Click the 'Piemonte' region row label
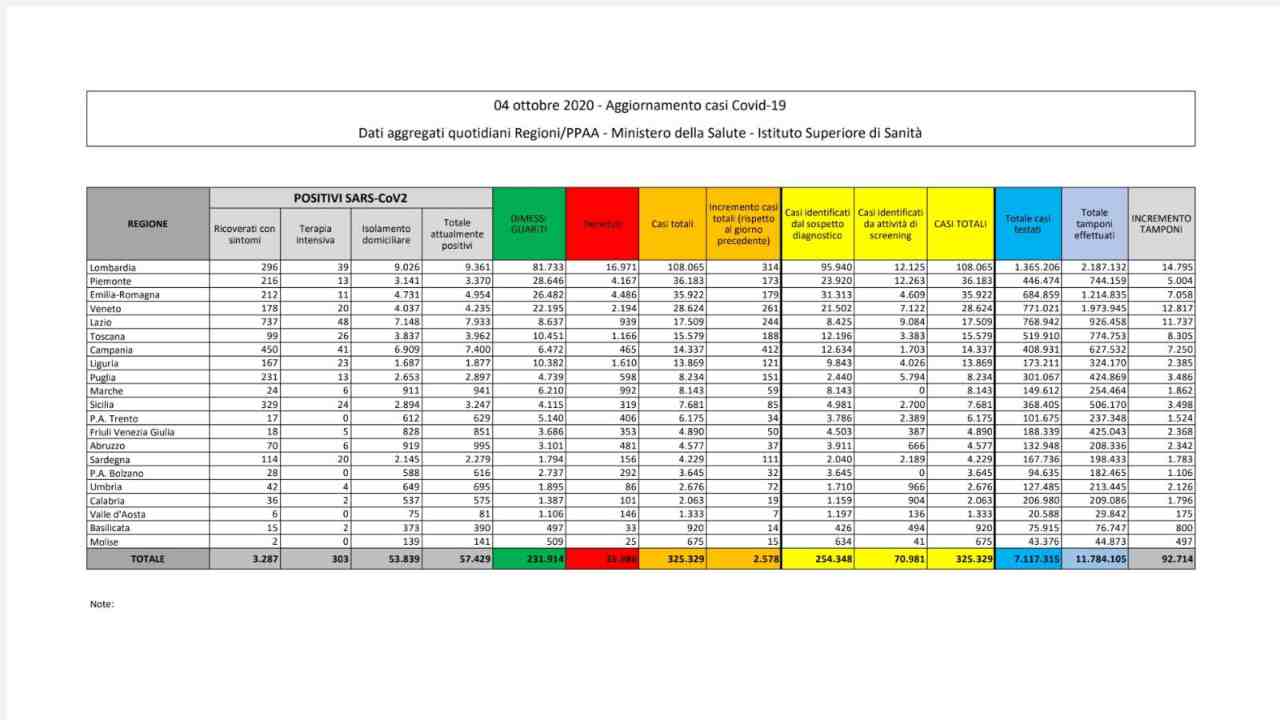 (110, 281)
